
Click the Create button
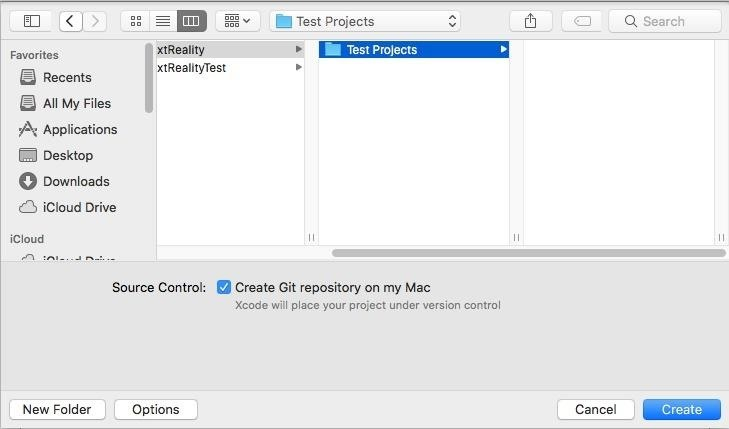point(681,409)
